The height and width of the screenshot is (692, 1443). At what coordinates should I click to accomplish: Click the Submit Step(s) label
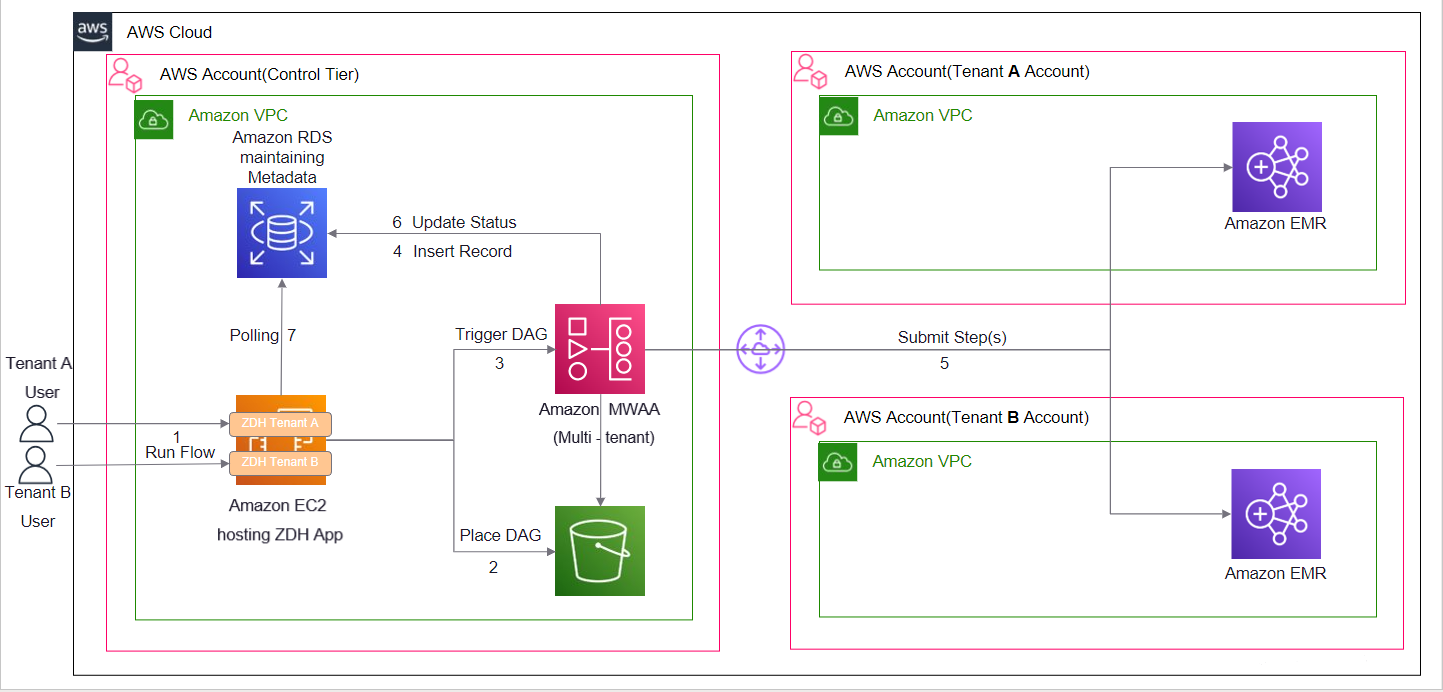pos(952,337)
